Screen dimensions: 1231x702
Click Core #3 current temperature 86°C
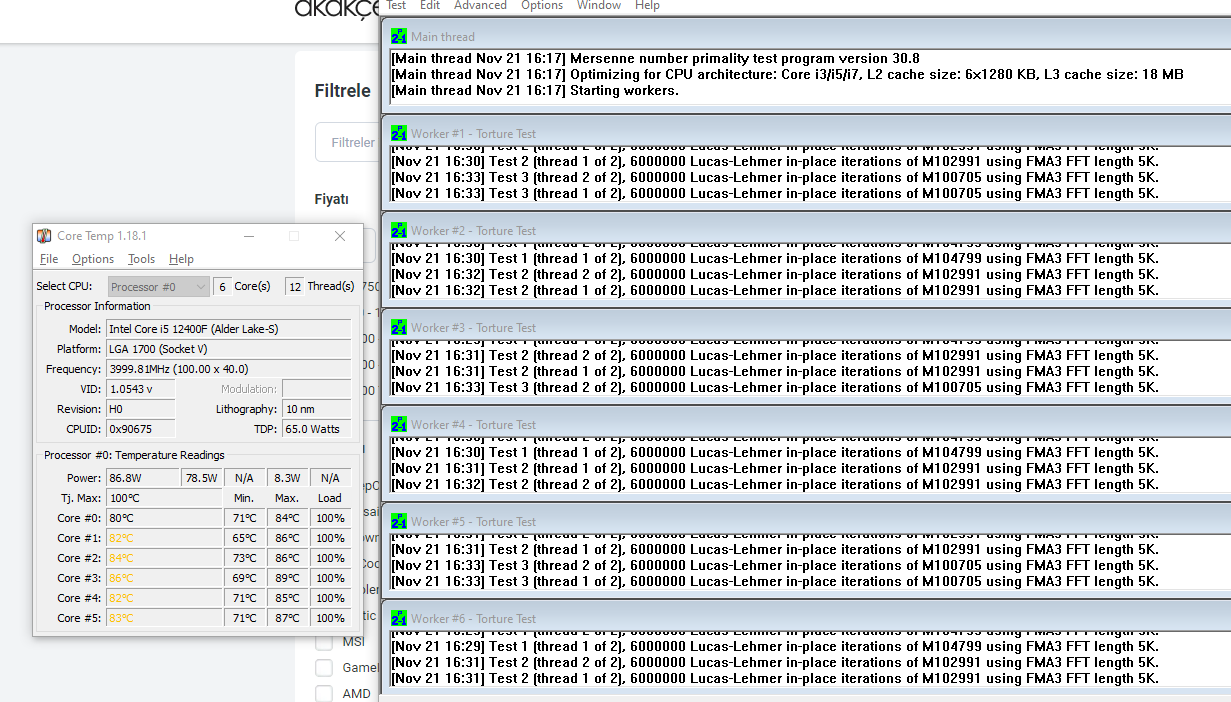click(x=164, y=578)
